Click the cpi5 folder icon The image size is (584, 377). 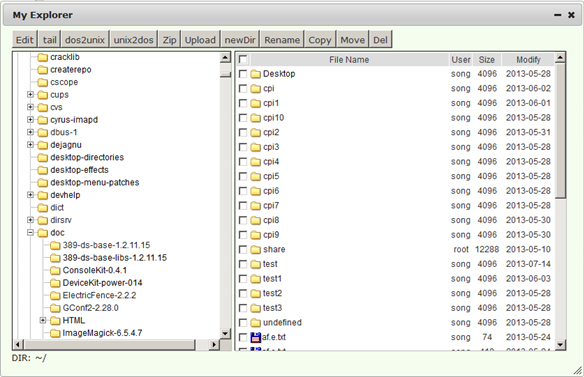pyautogui.click(x=256, y=177)
